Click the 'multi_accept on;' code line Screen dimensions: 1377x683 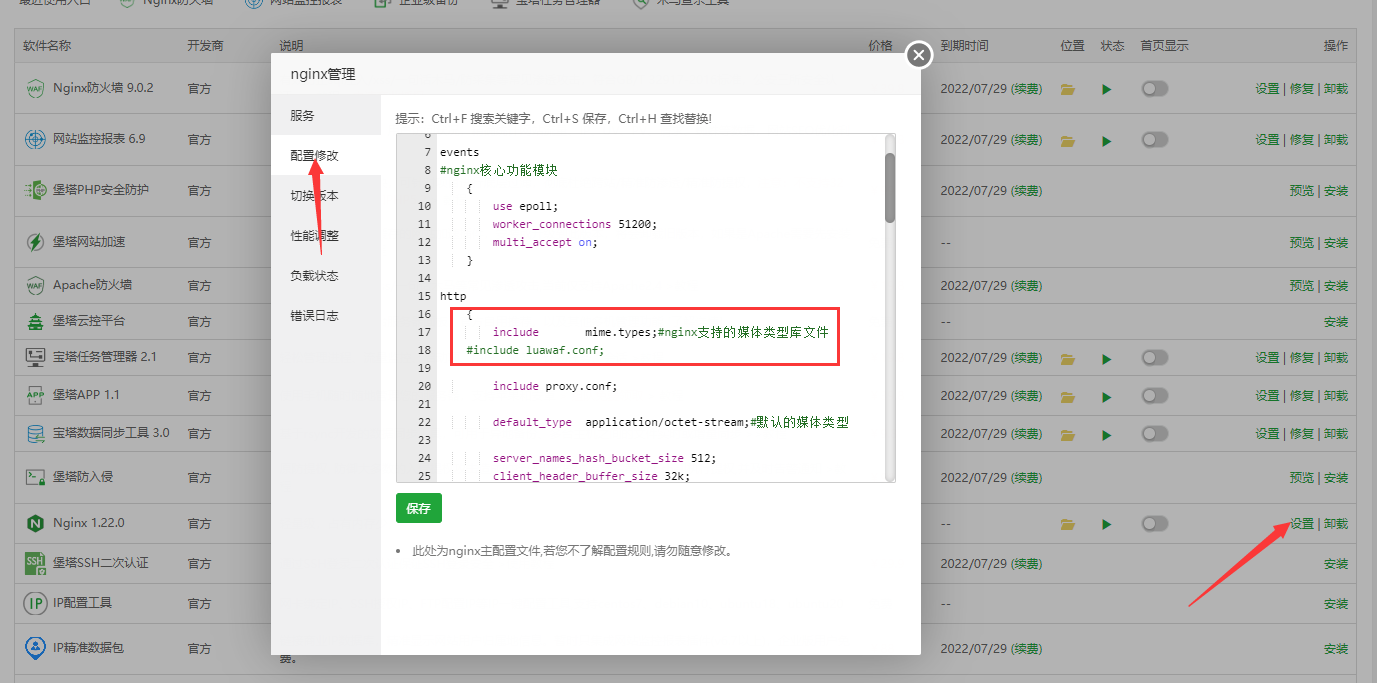pos(545,242)
